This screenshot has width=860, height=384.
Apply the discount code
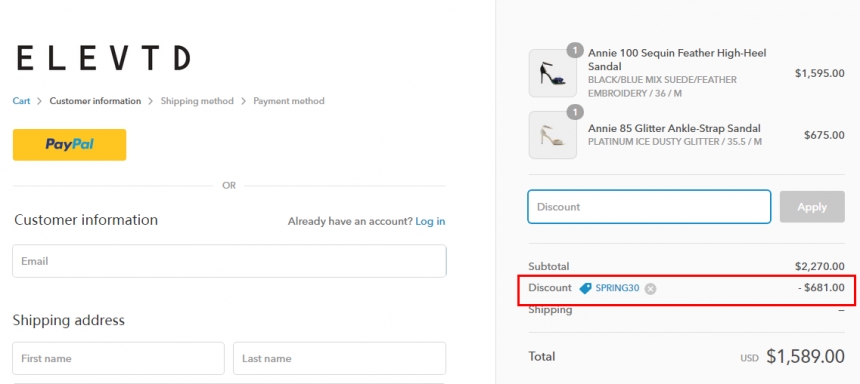point(812,207)
